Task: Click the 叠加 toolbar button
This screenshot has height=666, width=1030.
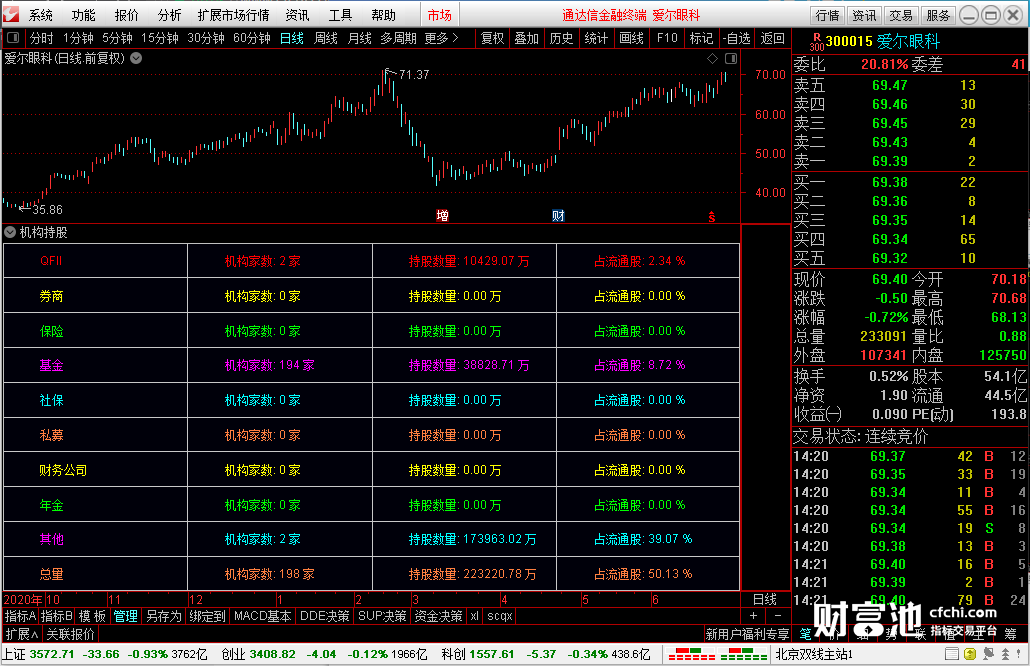Action: tap(527, 38)
